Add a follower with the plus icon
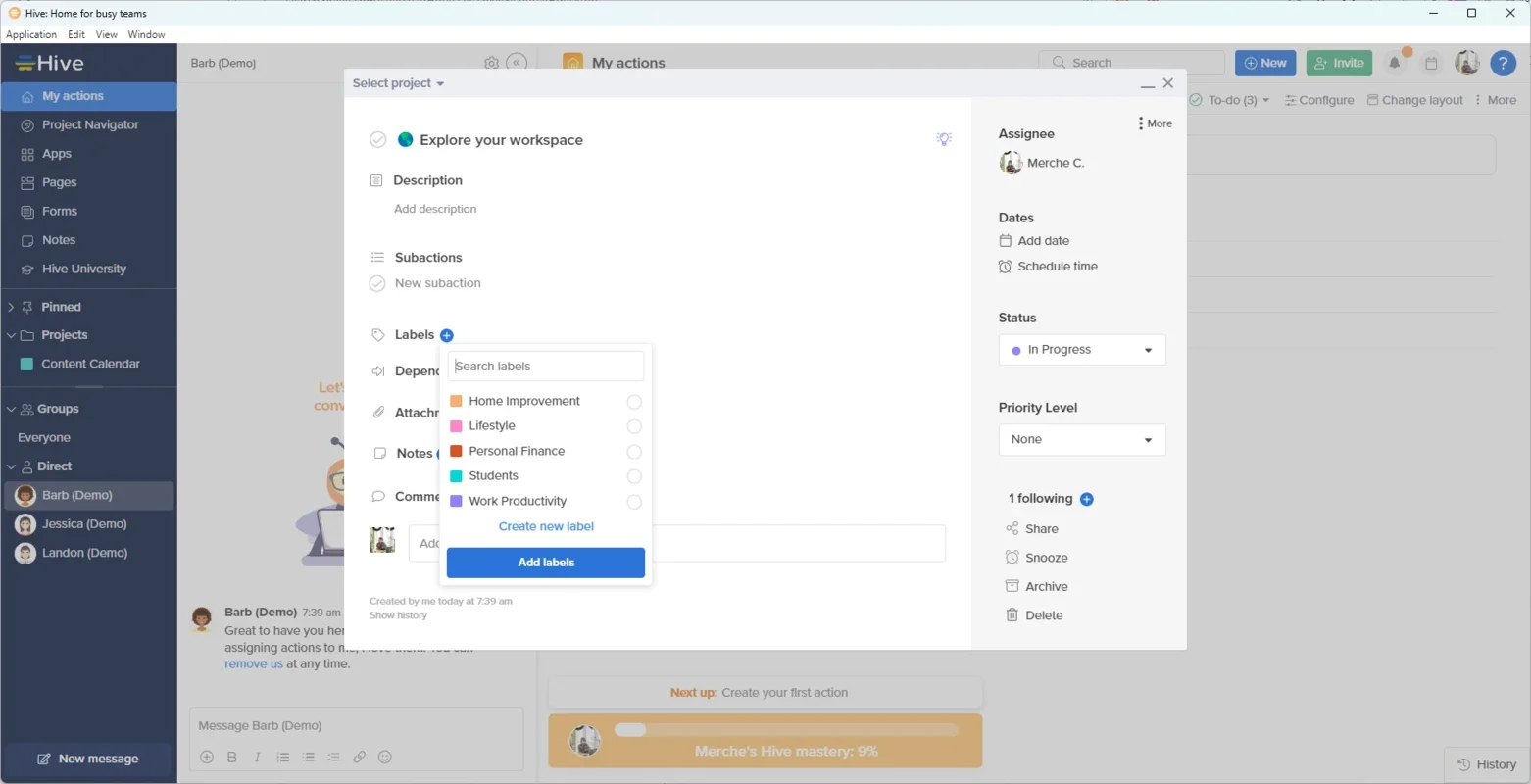 [x=1086, y=499]
